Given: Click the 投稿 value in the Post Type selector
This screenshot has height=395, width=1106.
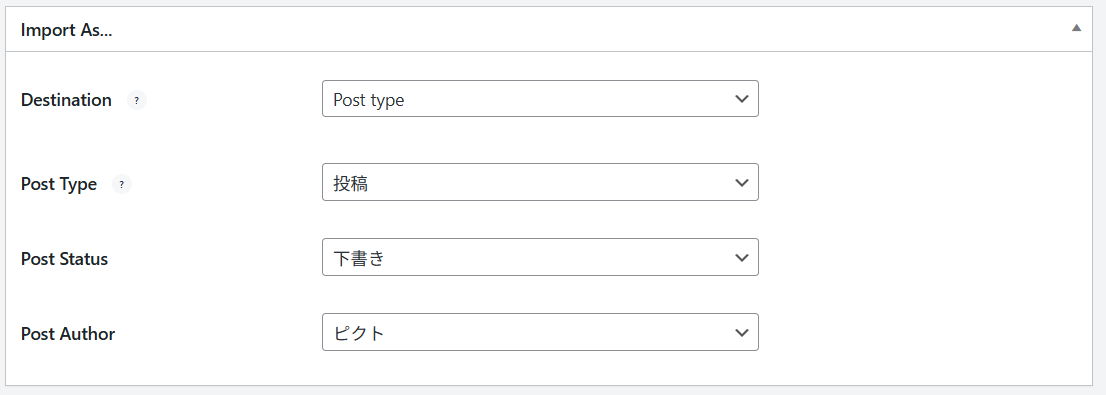Looking at the screenshot, I should click(x=351, y=183).
